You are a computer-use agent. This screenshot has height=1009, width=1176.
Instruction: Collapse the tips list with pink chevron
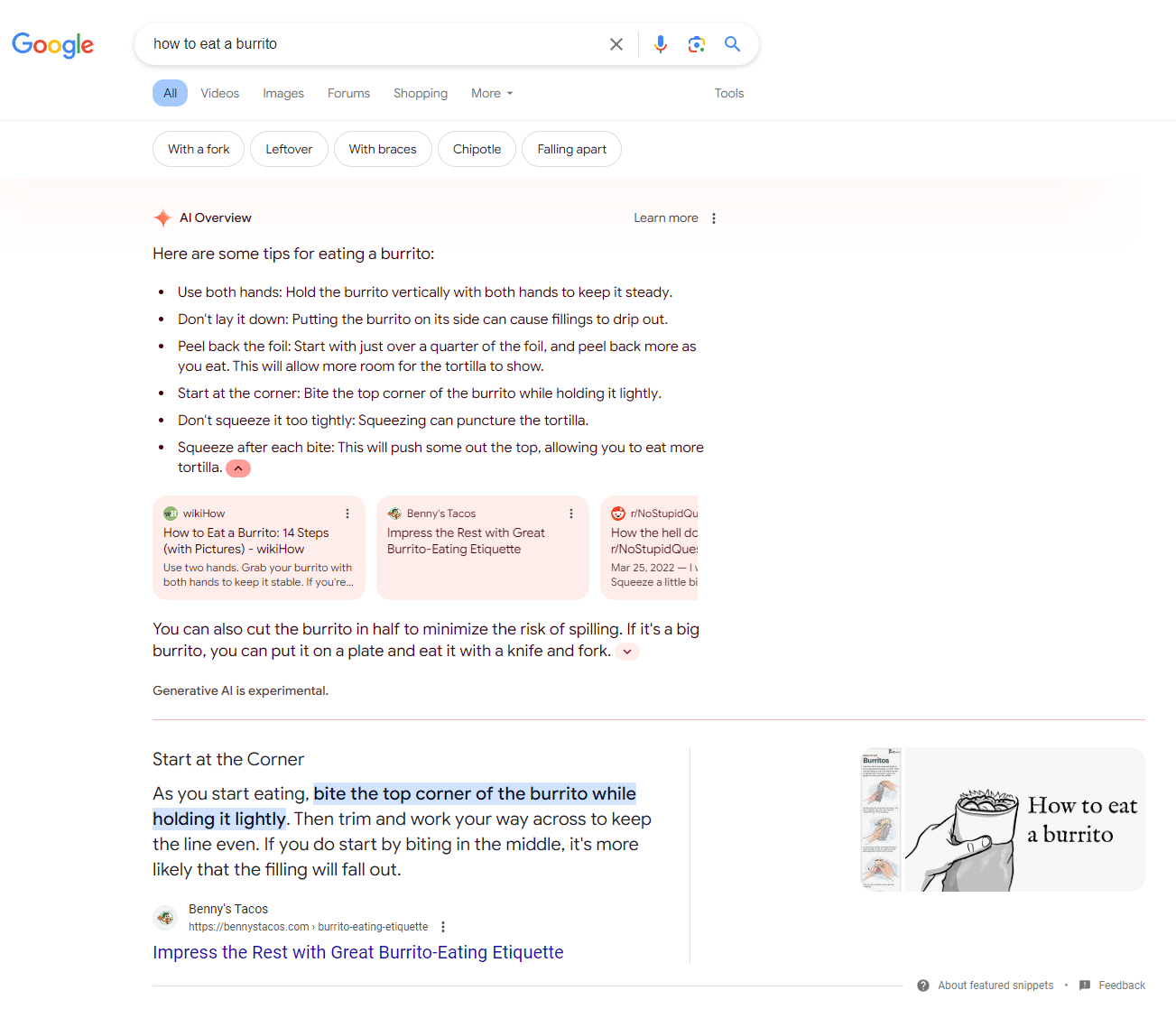pyautogui.click(x=238, y=468)
